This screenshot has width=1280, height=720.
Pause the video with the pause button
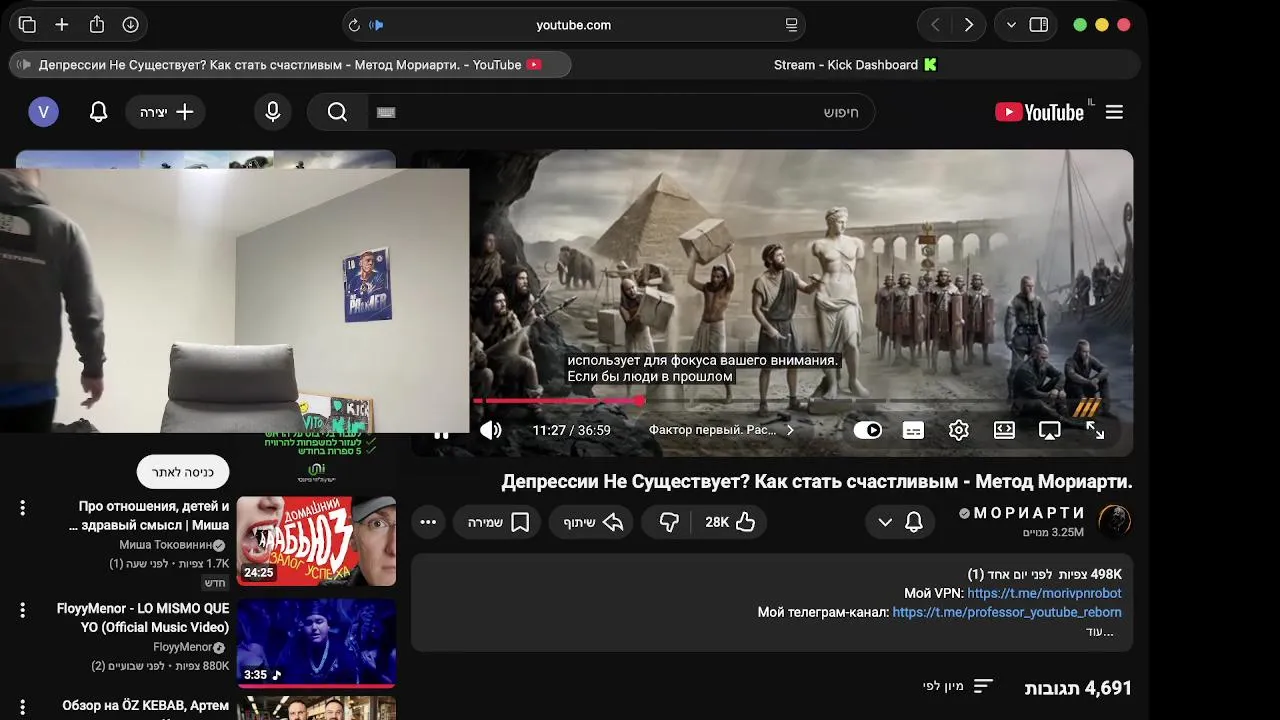click(441, 433)
